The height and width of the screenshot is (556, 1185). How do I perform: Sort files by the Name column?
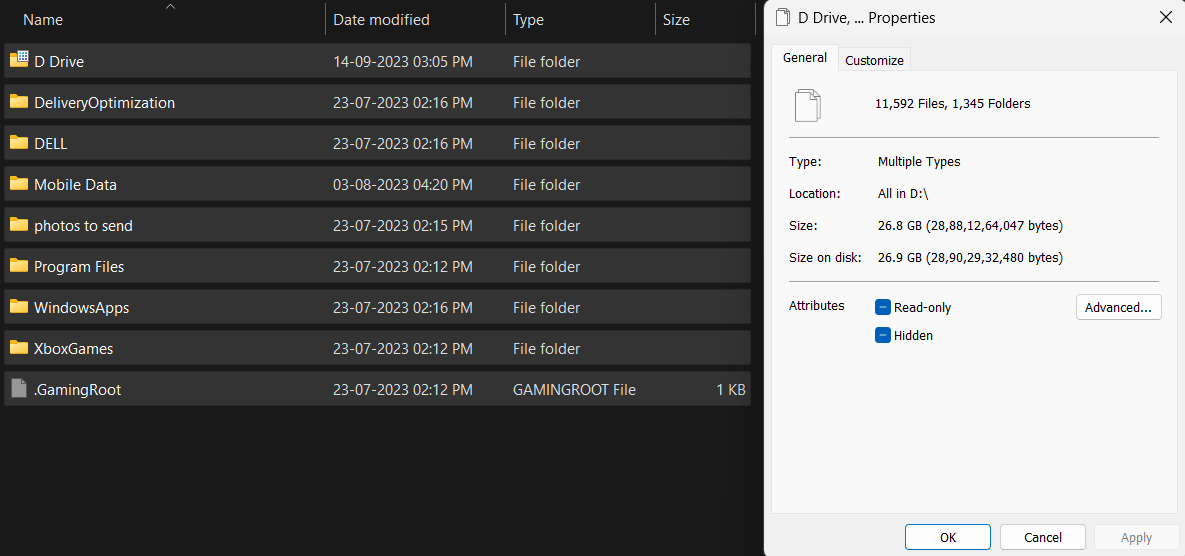pos(43,20)
